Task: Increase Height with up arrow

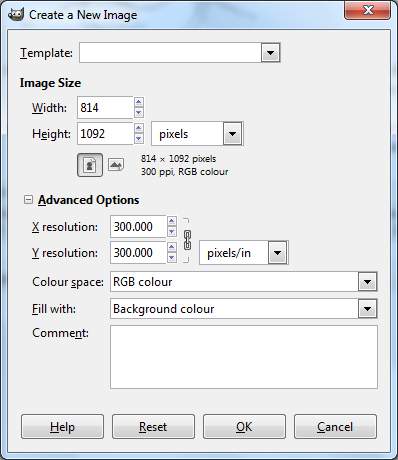Action: coord(139,128)
